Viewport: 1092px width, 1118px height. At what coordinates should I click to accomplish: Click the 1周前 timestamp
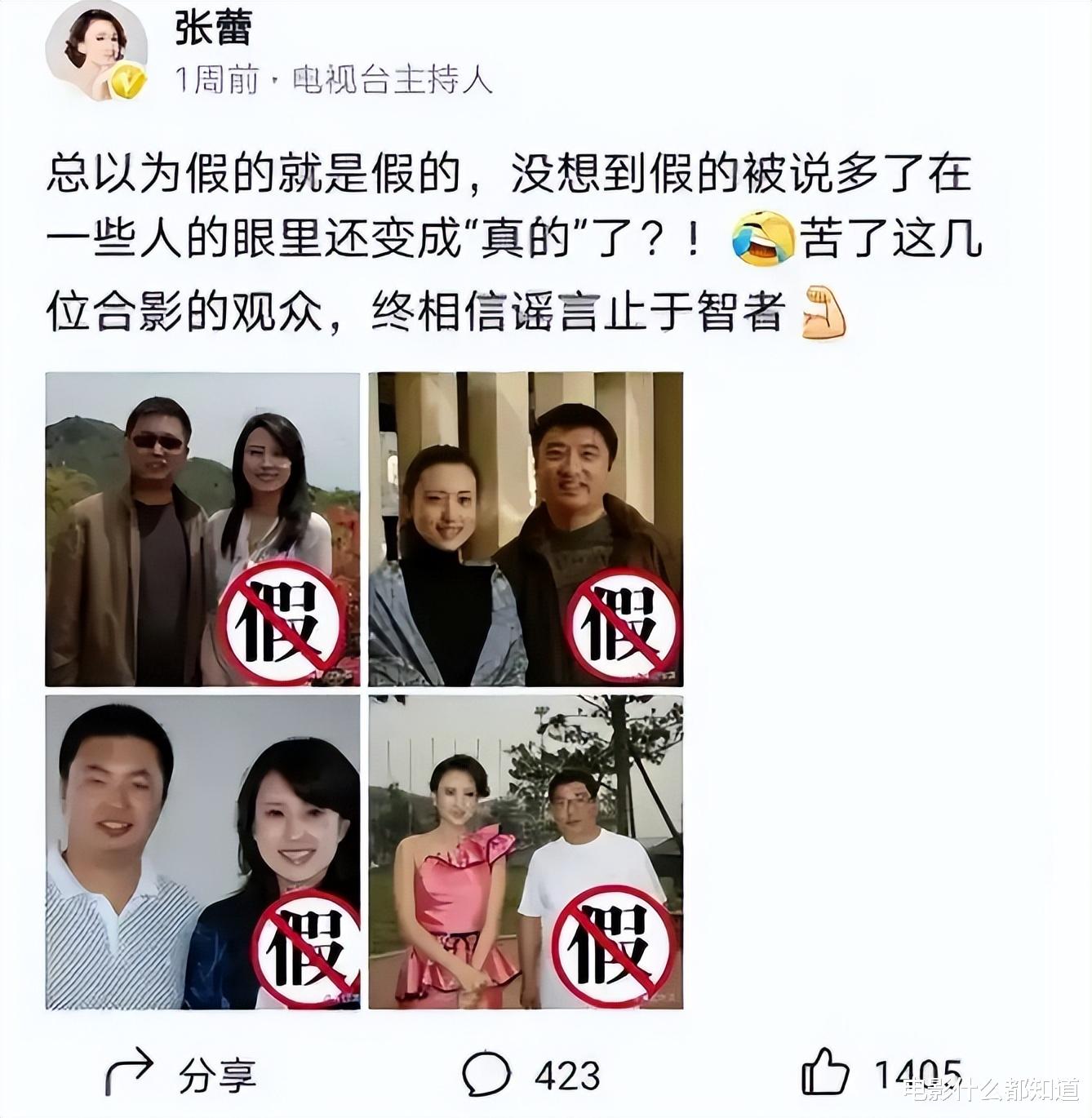coord(217,81)
